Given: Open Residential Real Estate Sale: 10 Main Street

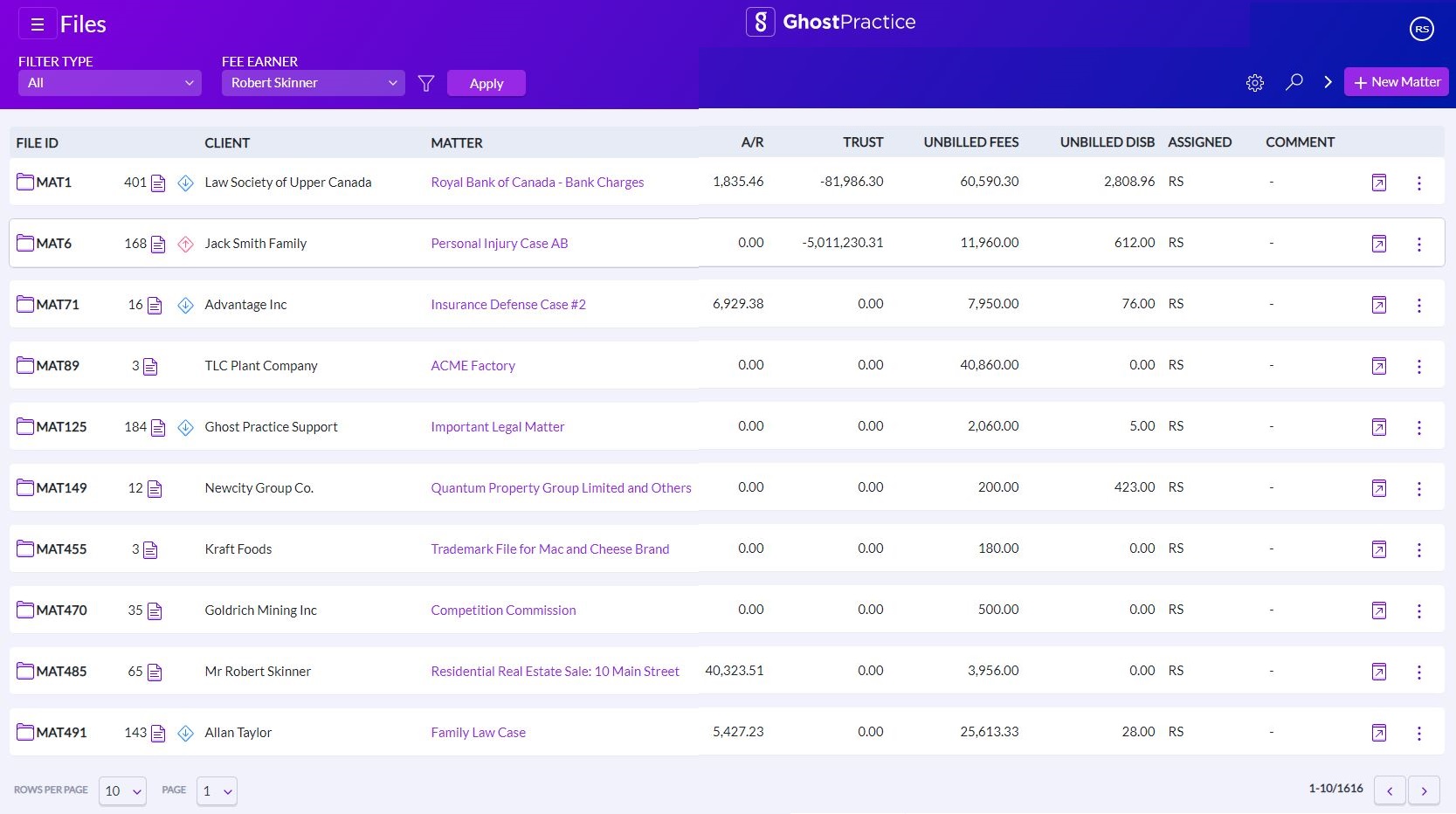Looking at the screenshot, I should tap(555, 672).
